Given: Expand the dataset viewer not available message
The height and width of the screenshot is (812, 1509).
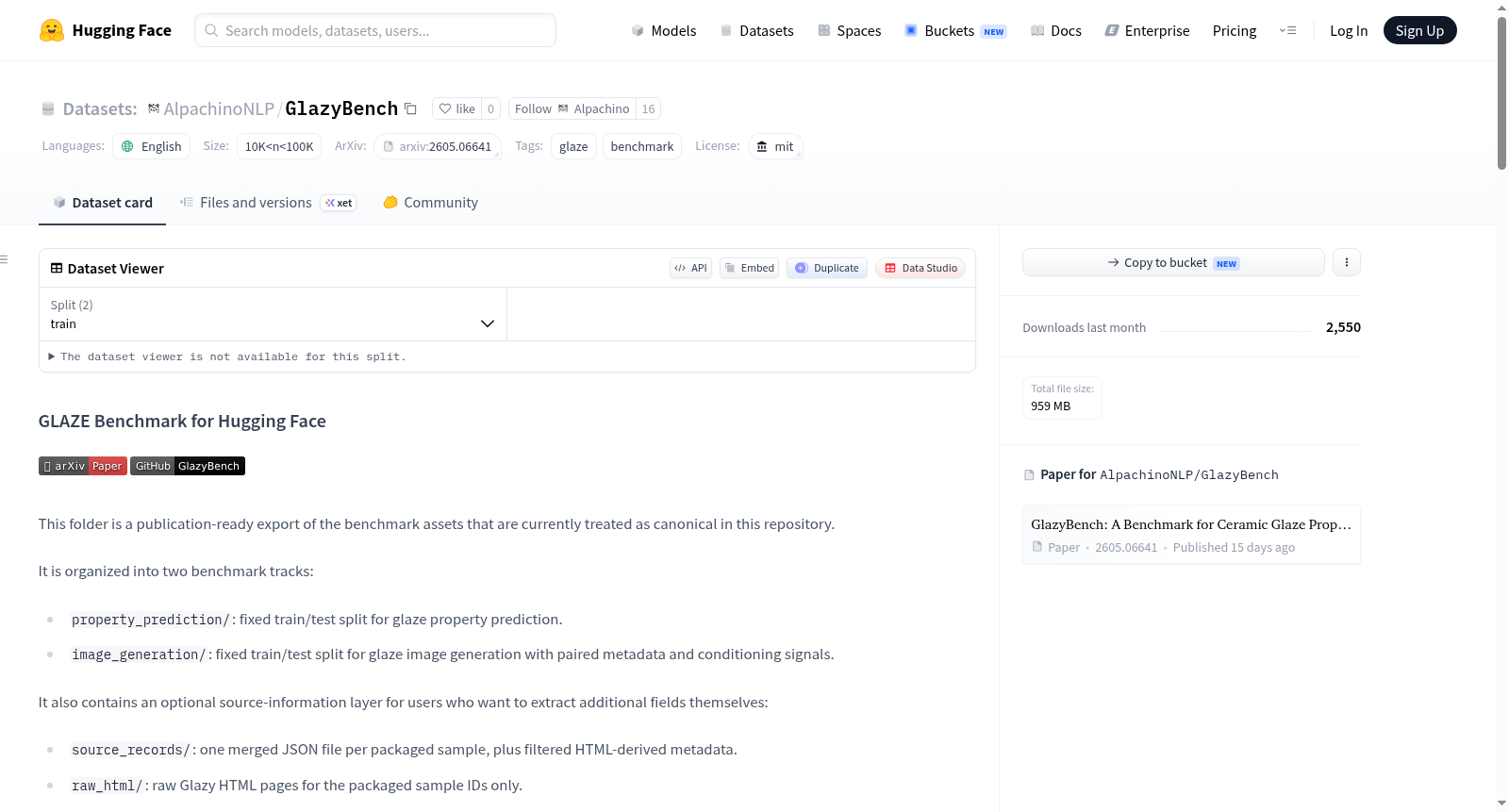Looking at the screenshot, I should (x=227, y=356).
